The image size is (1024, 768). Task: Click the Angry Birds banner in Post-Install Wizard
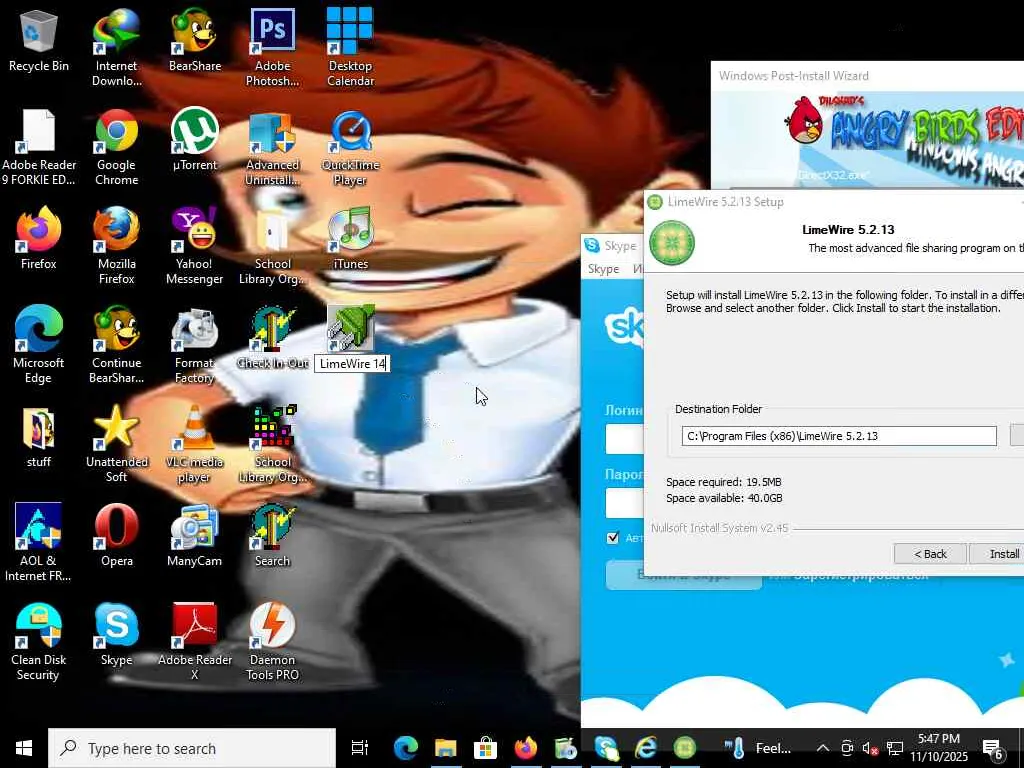tap(867, 138)
